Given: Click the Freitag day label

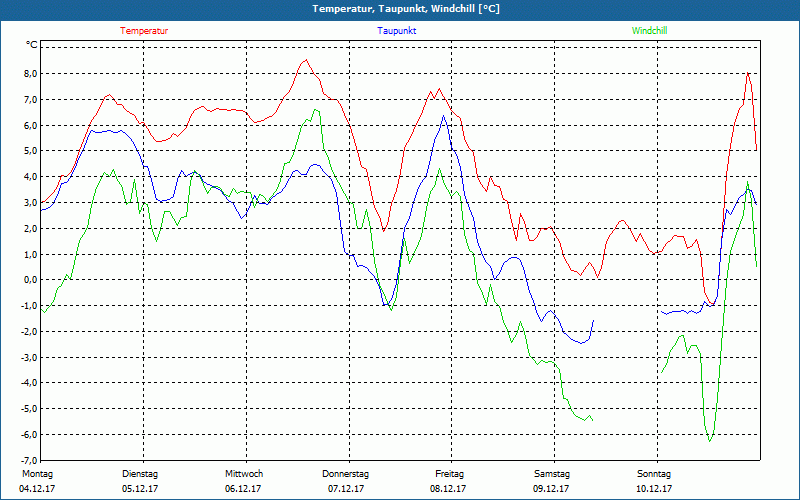Looking at the screenshot, I should 449,474.
